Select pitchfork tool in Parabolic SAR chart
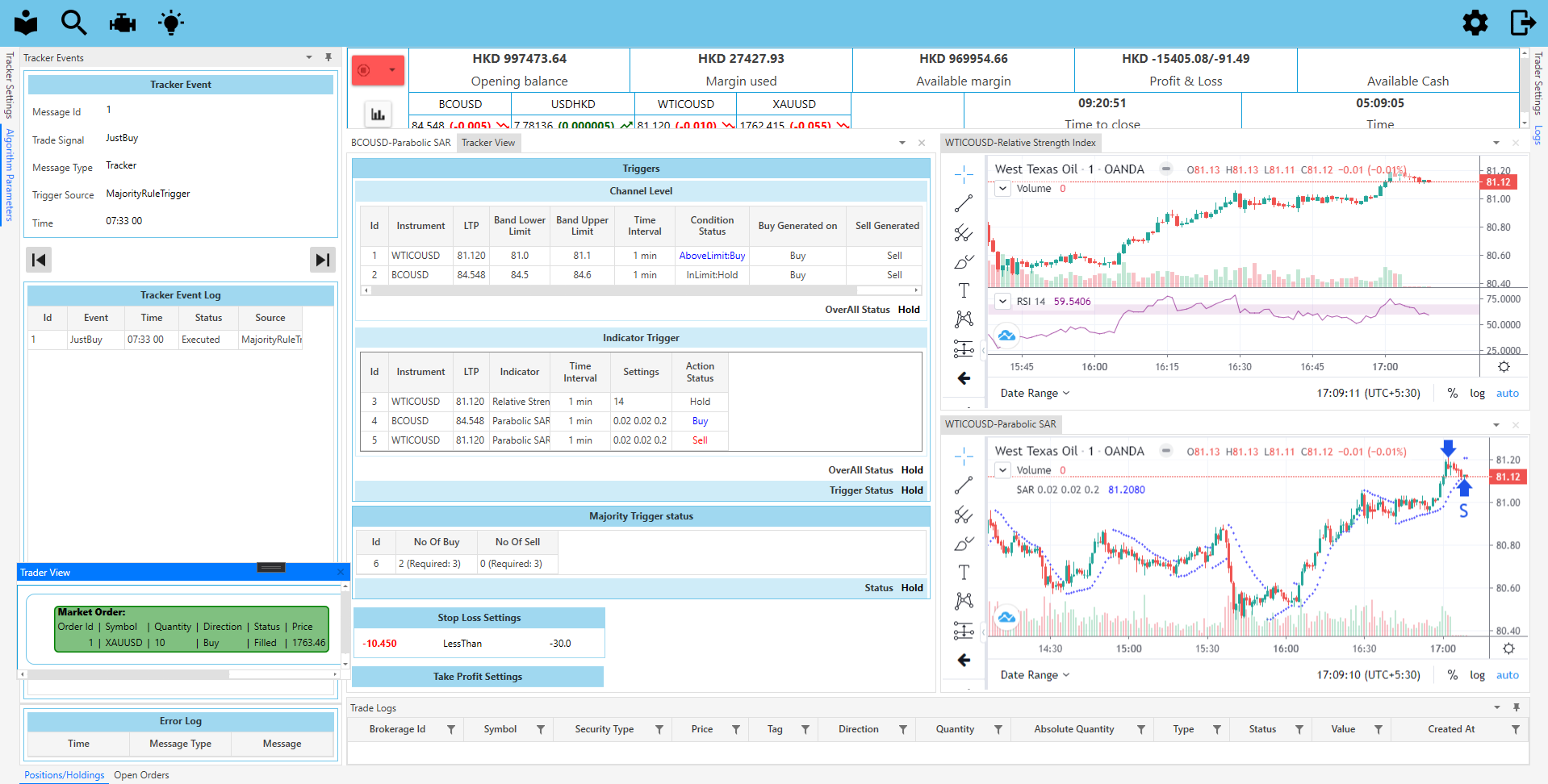This screenshot has height=784, width=1548. point(964,515)
